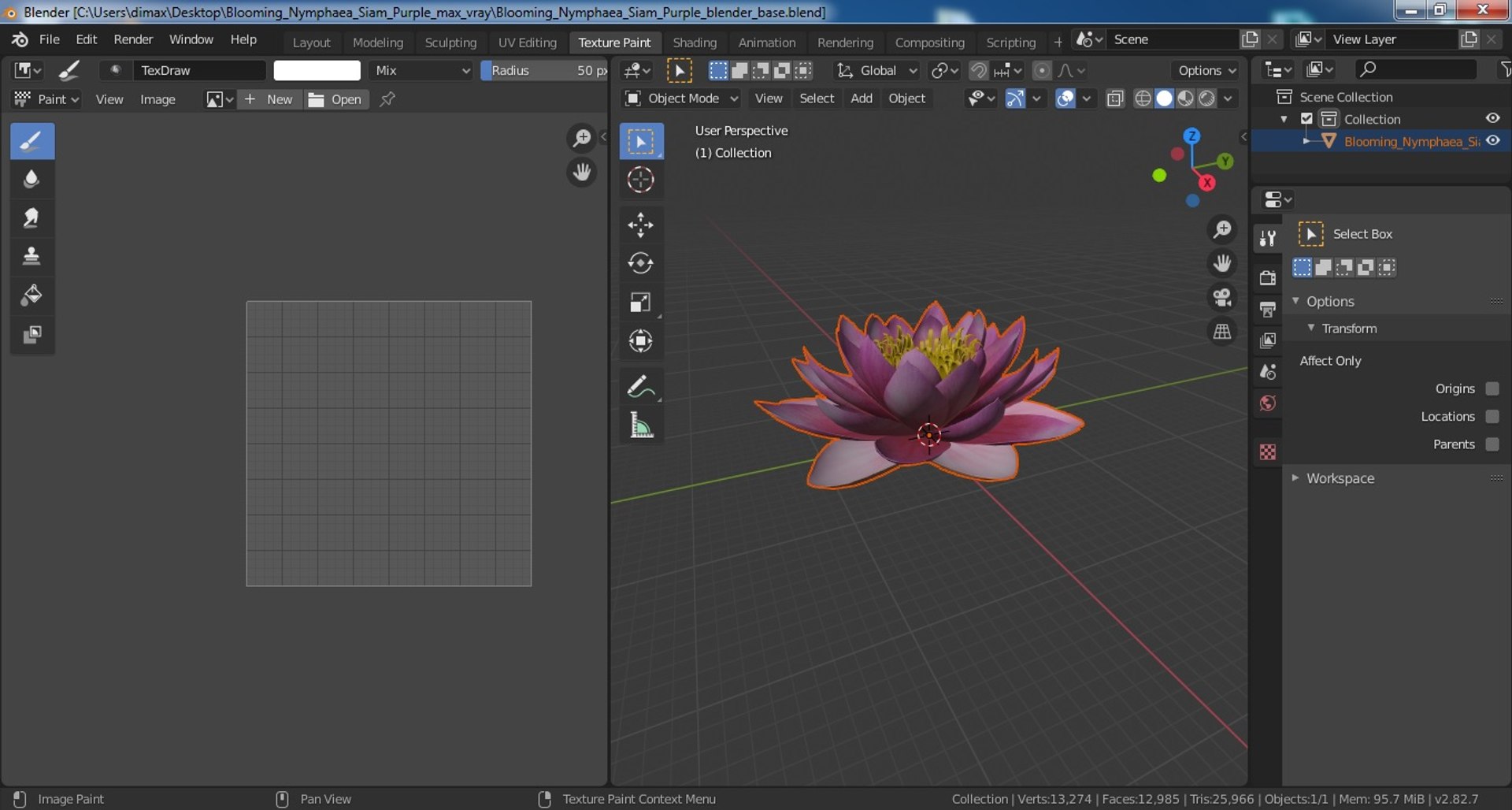Select the Clone stamp tool in image editor
1512x810 pixels.
(32, 257)
